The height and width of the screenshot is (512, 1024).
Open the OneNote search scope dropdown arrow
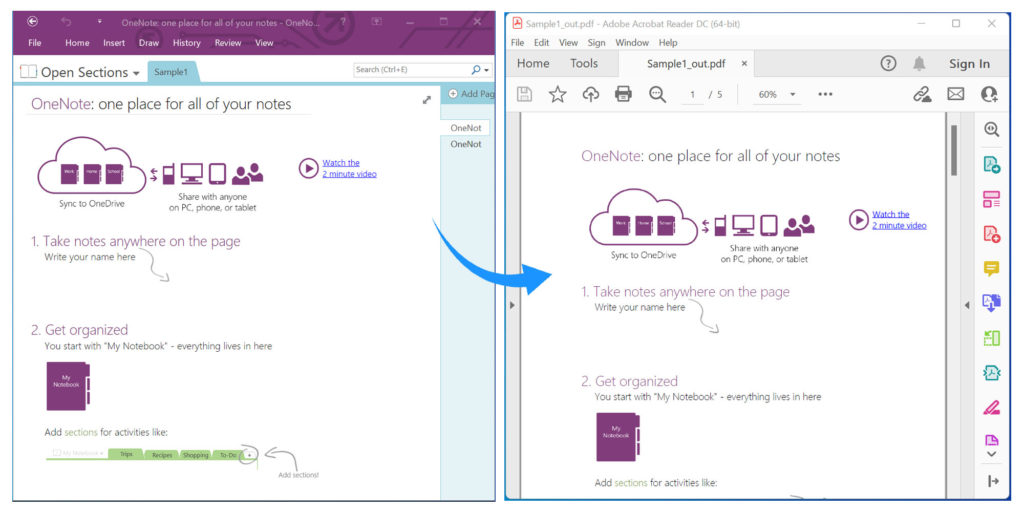point(487,70)
